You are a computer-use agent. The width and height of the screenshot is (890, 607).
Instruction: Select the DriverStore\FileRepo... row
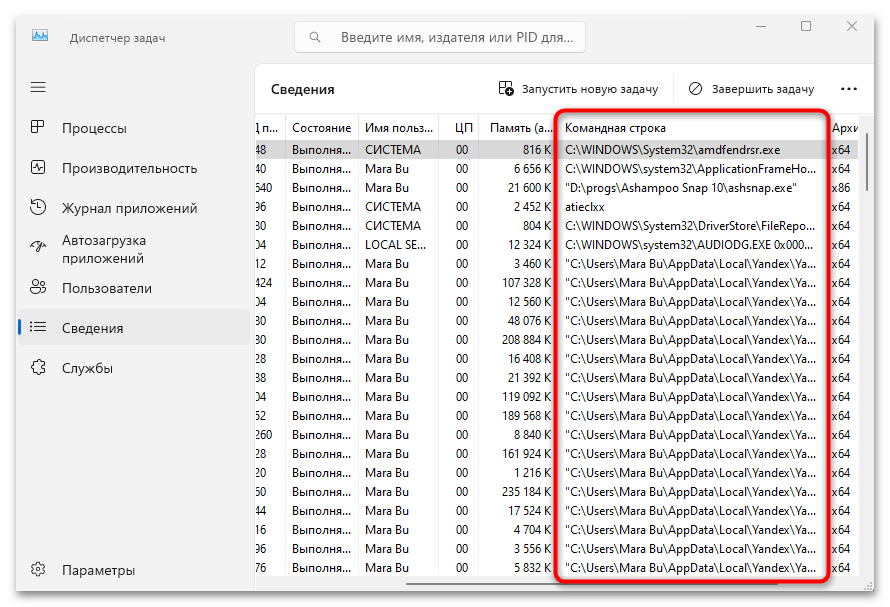pyautogui.click(x=690, y=226)
